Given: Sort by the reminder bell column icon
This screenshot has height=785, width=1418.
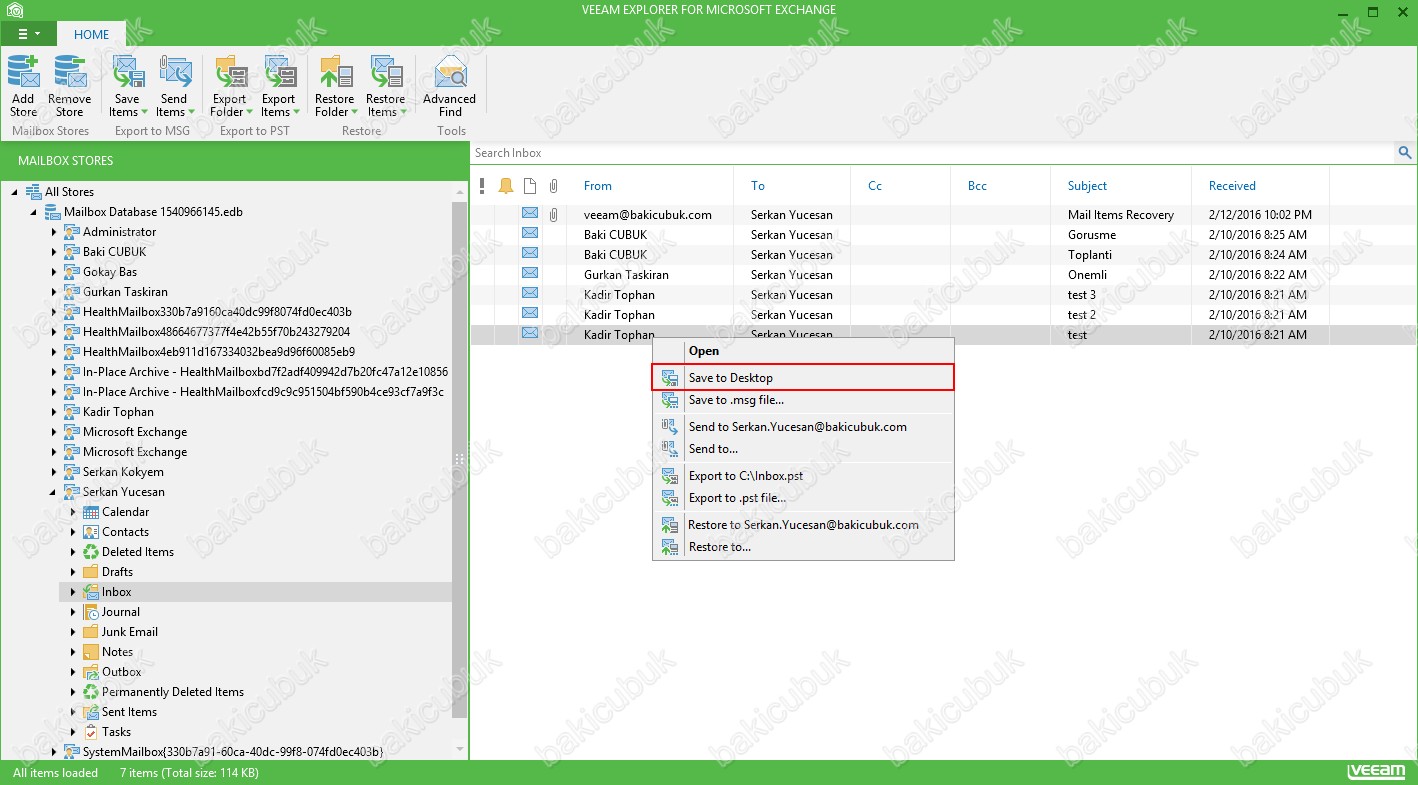Looking at the screenshot, I should 506,186.
